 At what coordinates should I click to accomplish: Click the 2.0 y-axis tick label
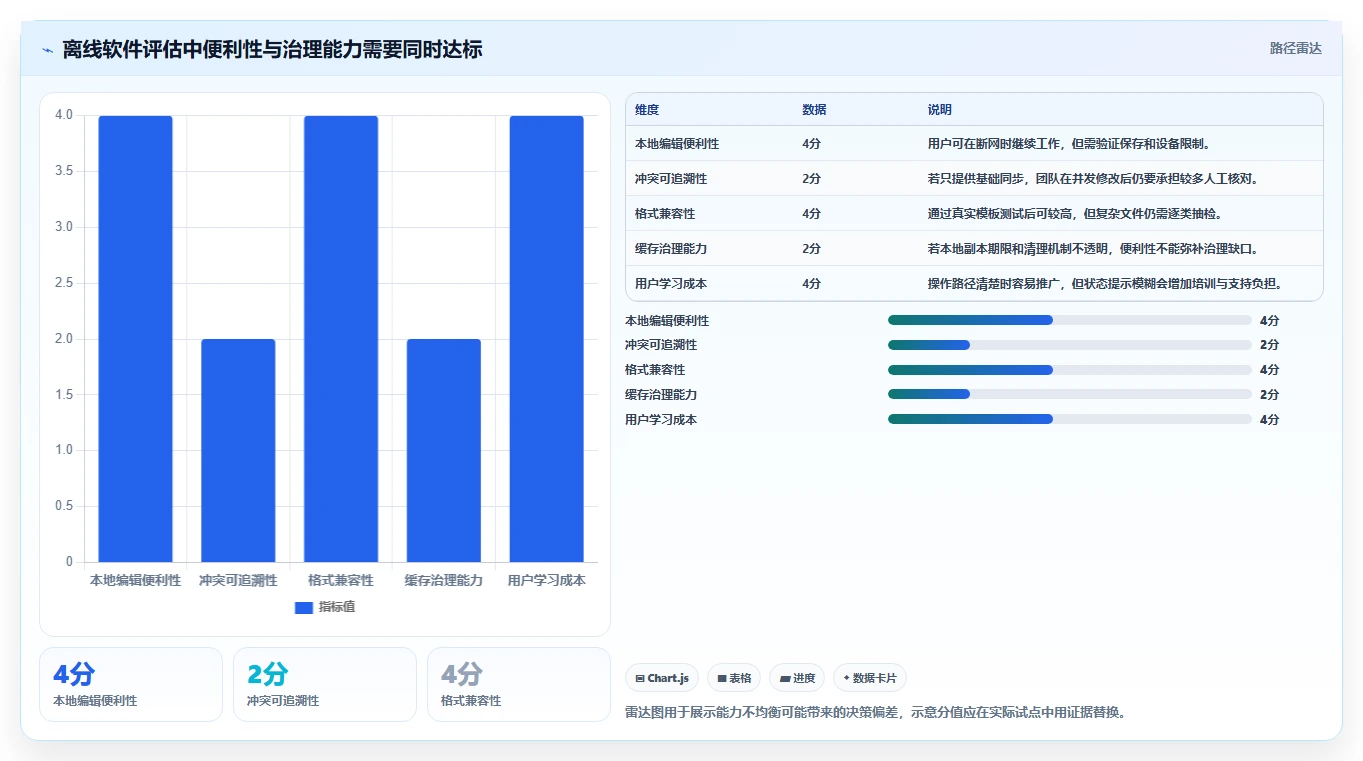(x=64, y=339)
